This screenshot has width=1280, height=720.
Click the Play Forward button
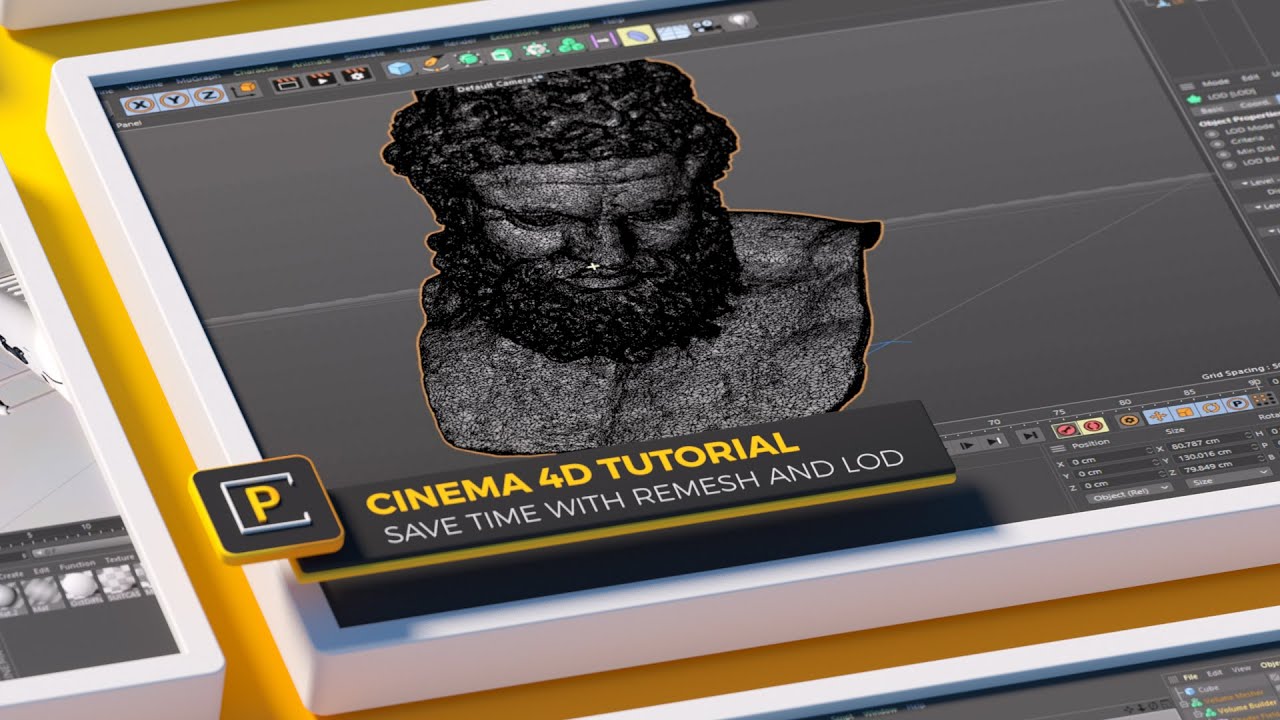click(966, 445)
